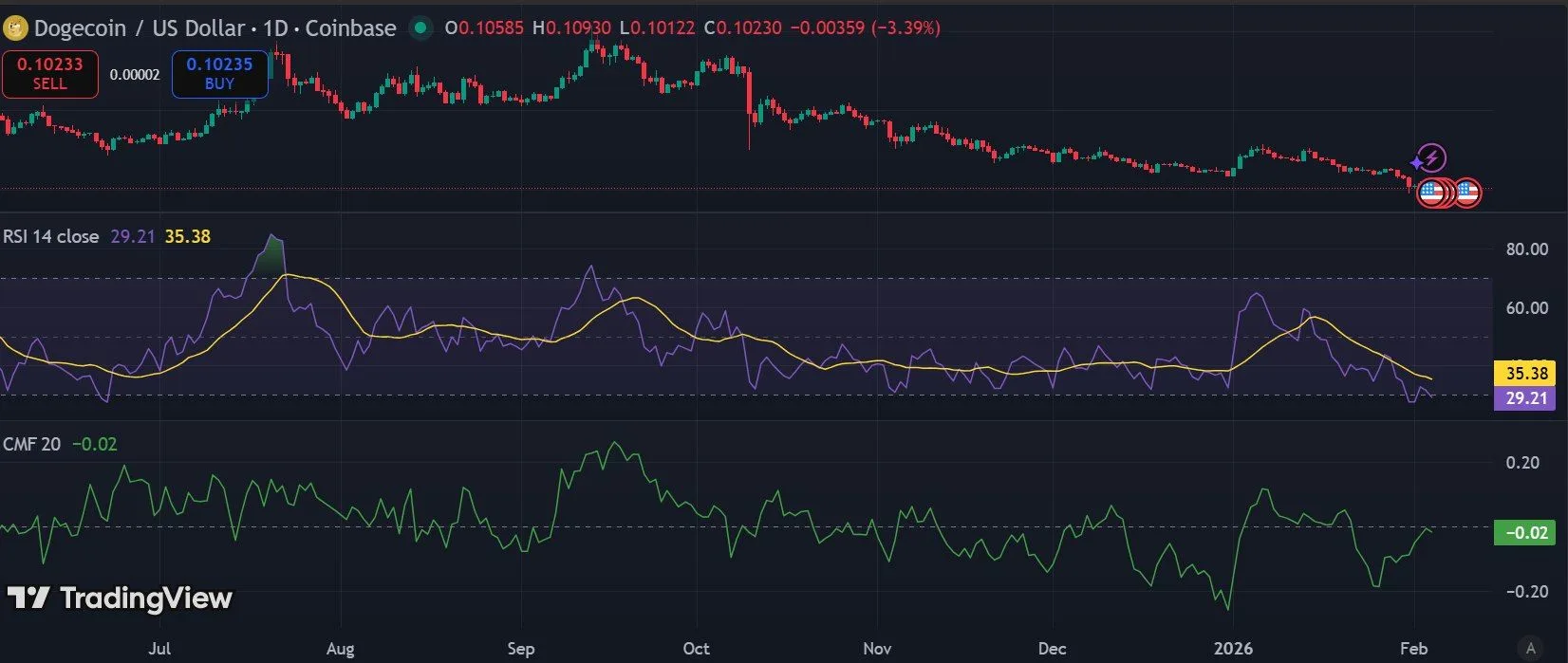This screenshot has height=663, width=1568.
Task: Click the Oct label on the time axis
Action: coord(696,649)
